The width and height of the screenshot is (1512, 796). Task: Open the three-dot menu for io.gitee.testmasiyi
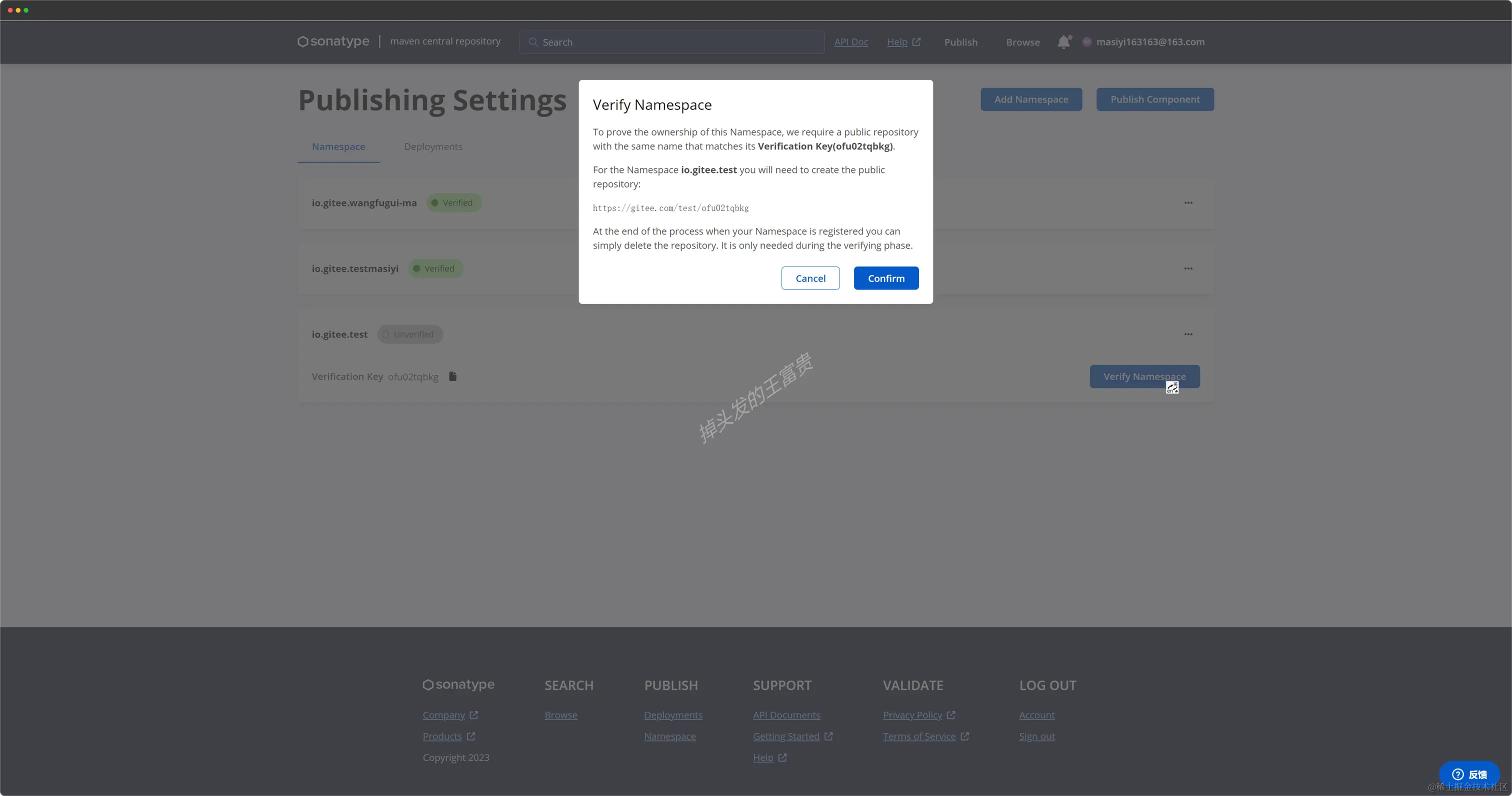pyautogui.click(x=1188, y=269)
